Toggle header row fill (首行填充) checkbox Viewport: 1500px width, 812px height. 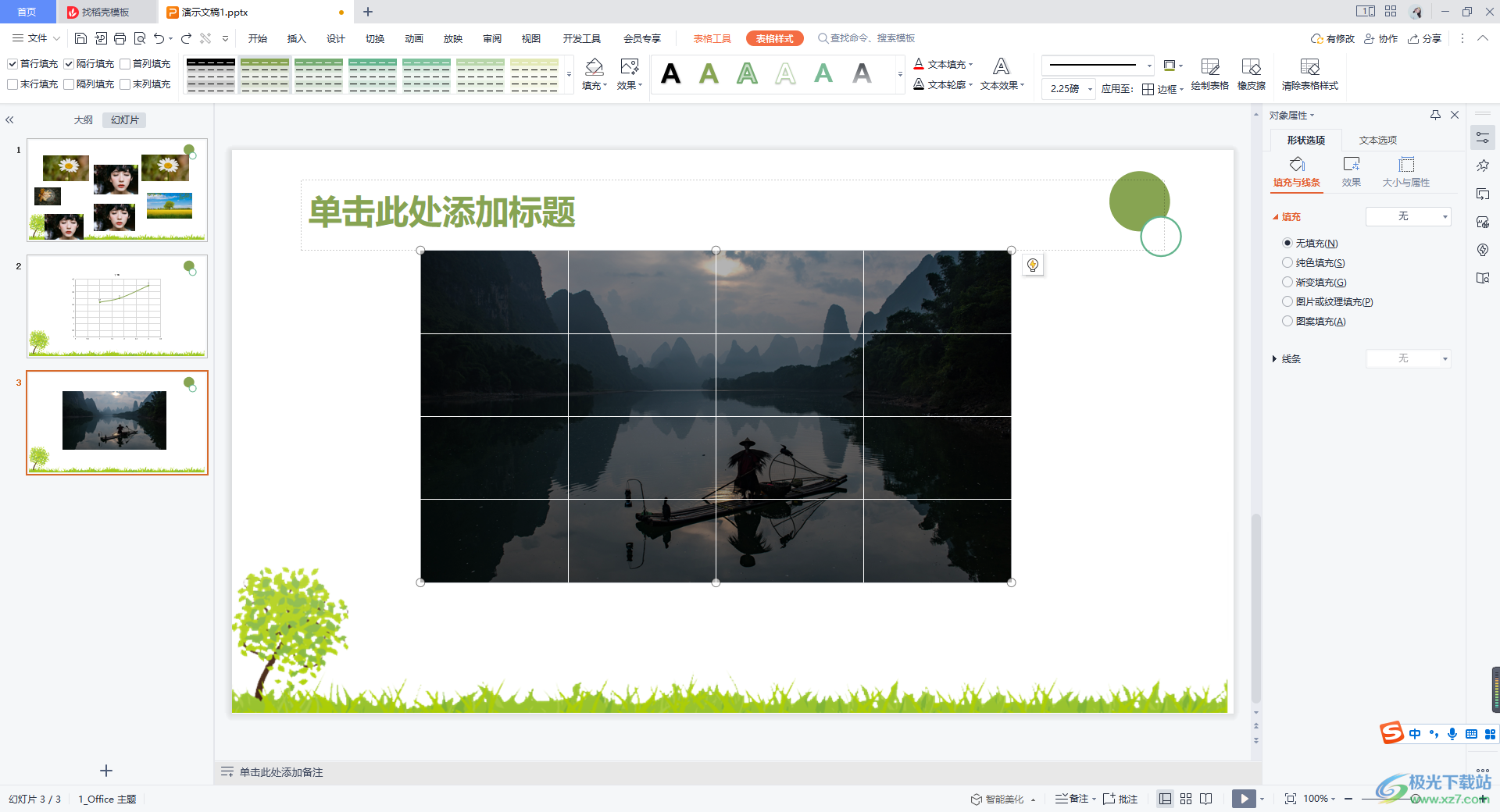click(12, 64)
